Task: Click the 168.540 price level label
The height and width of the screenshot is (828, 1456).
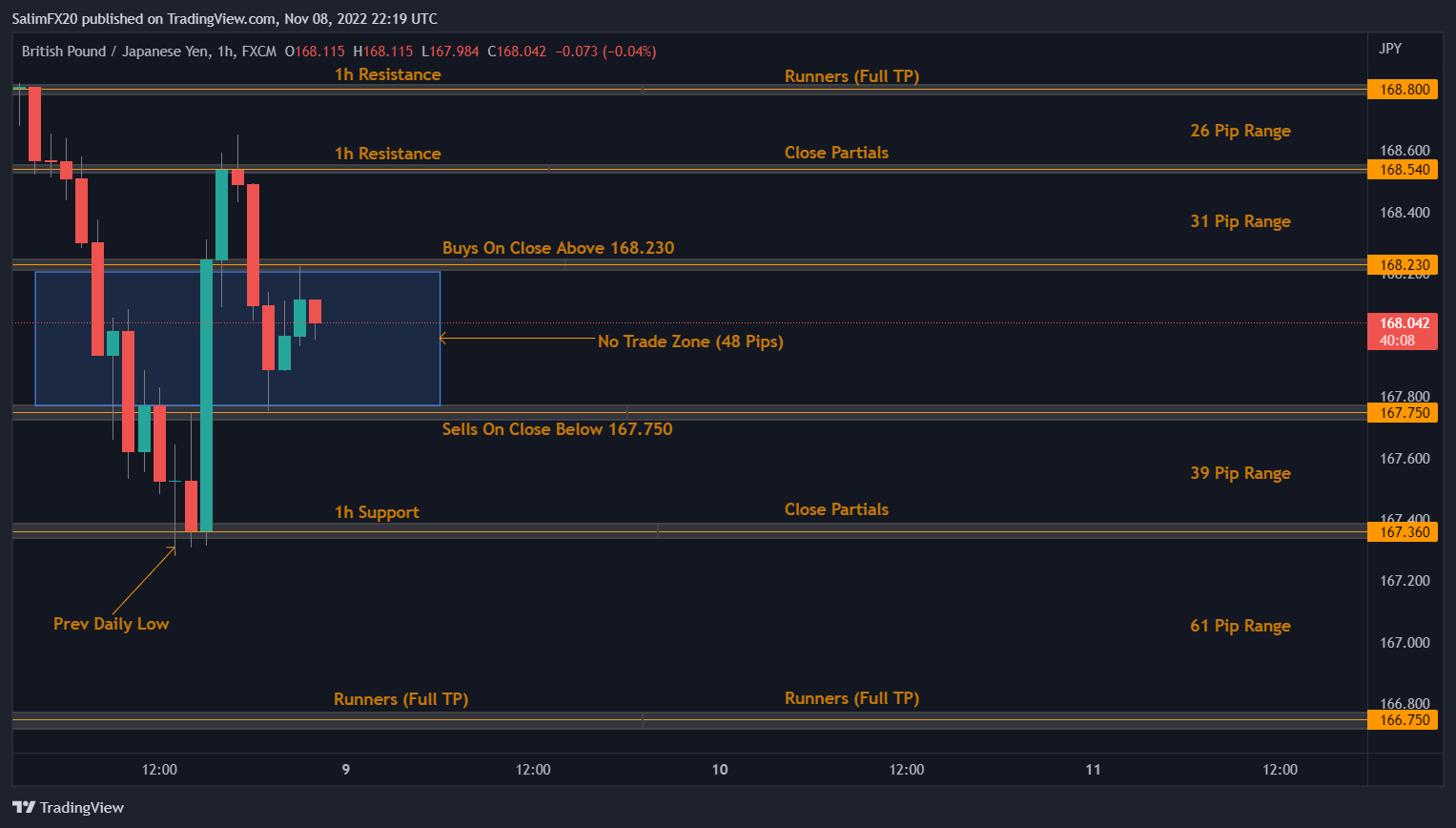Action: [1404, 170]
